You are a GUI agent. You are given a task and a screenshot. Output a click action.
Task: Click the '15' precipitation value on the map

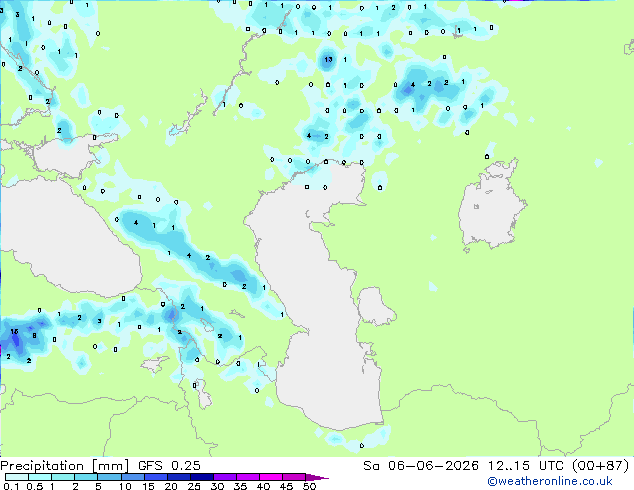pyautogui.click(x=15, y=332)
